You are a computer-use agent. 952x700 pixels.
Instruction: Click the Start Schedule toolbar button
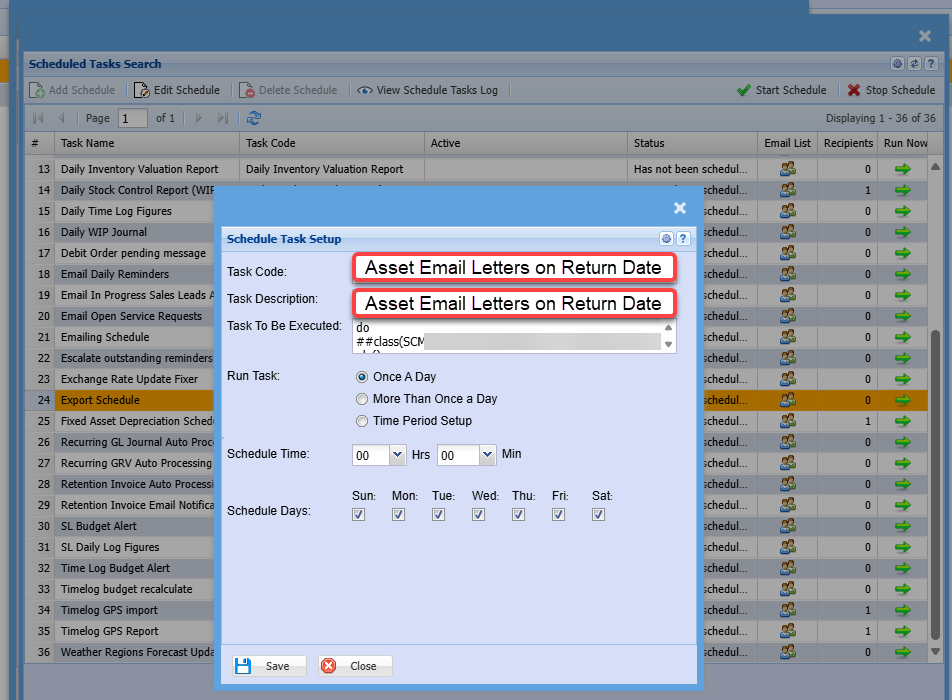click(781, 90)
